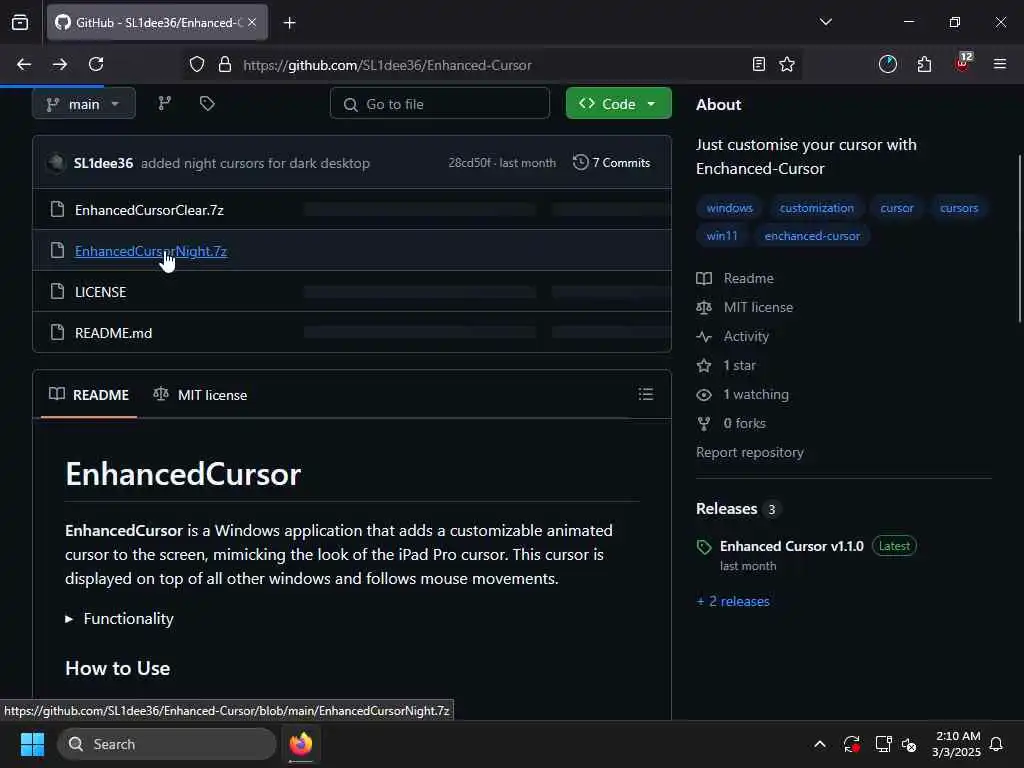1024x768 pixels.
Task: Open Enhanced Cursor v1.1.0 release
Action: point(792,547)
